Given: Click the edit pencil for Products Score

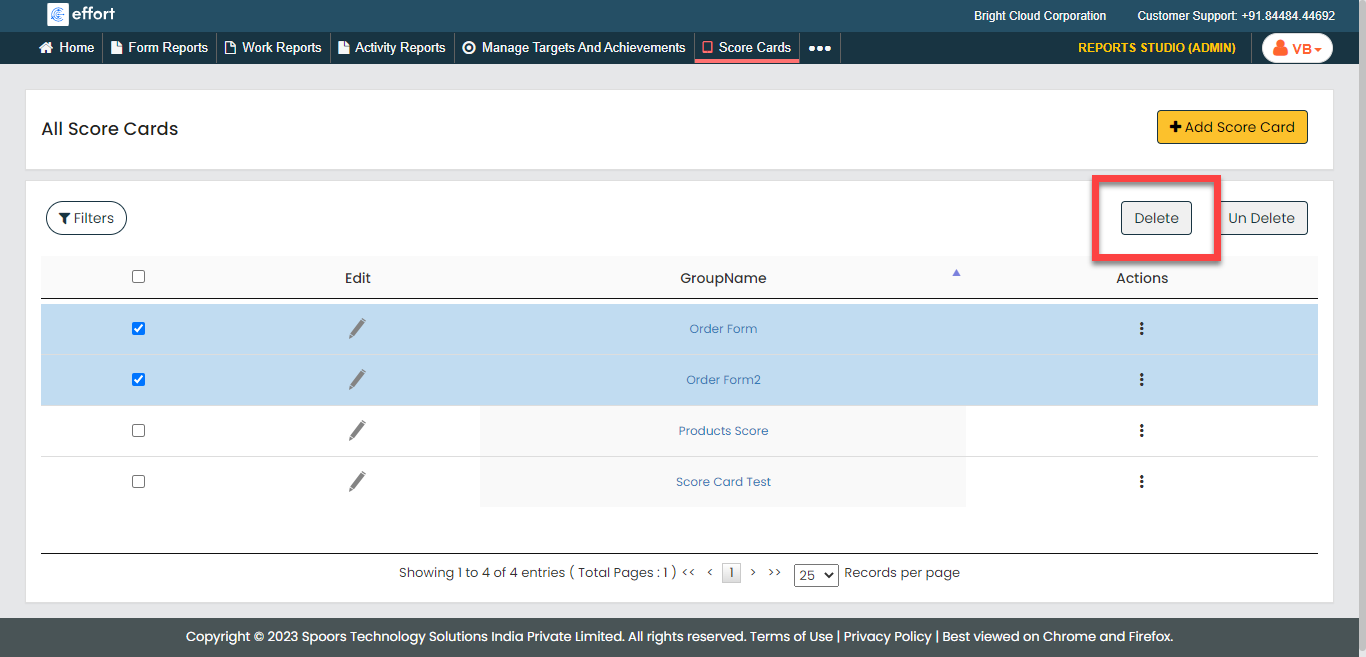Looking at the screenshot, I should tap(357, 430).
